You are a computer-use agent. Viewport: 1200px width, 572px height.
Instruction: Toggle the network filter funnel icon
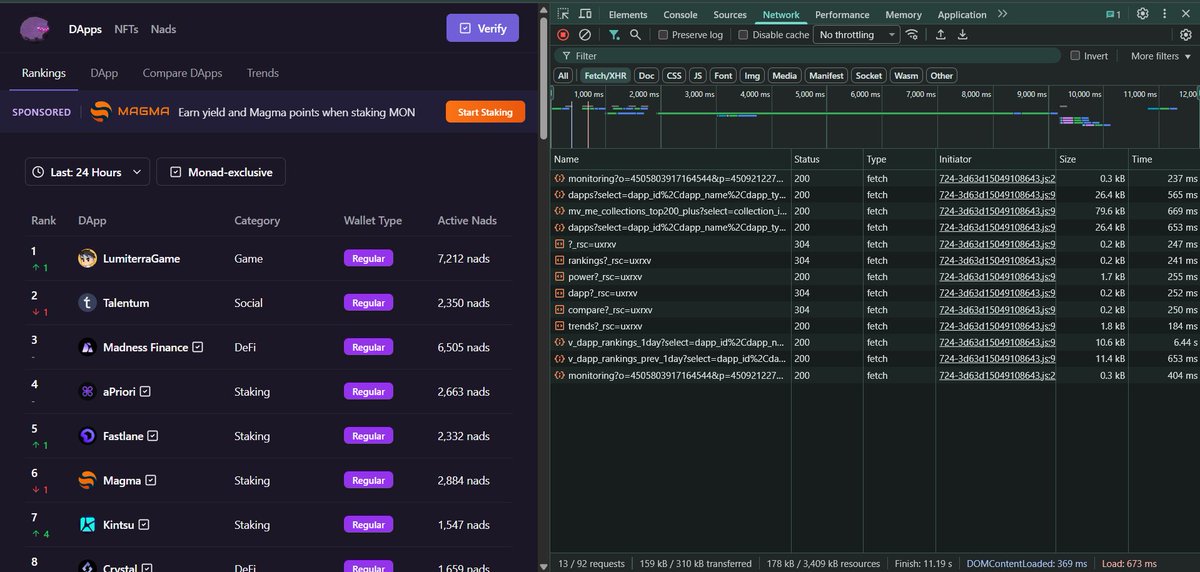click(x=614, y=34)
